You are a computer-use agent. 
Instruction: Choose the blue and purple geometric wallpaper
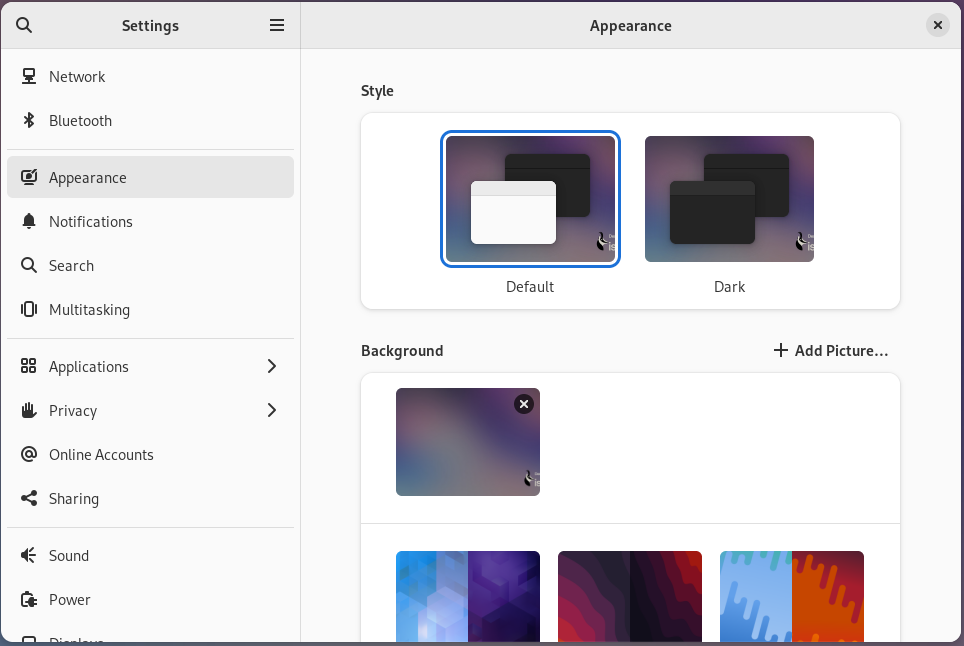(x=468, y=596)
